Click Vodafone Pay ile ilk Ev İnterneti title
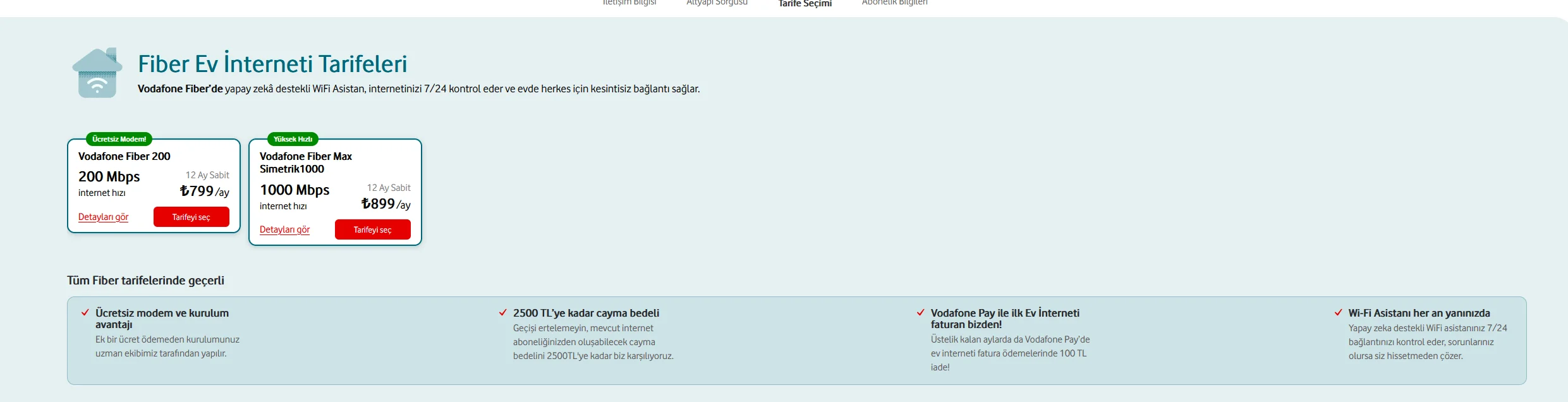 coord(1005,319)
